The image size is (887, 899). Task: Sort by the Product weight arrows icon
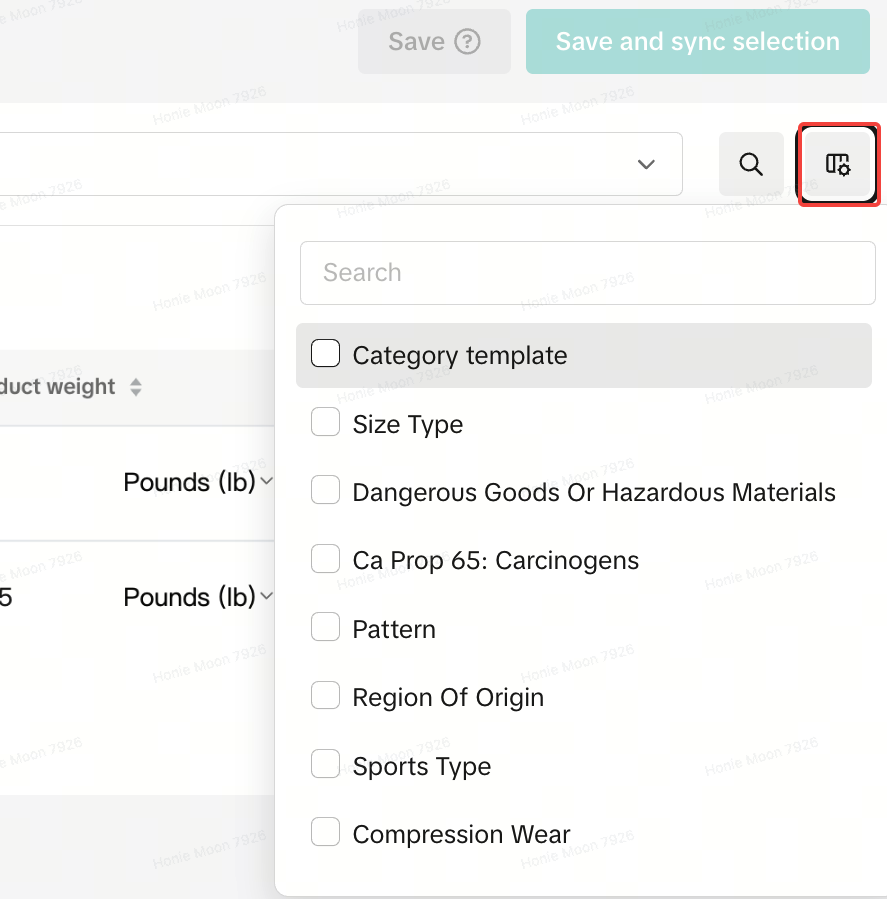coord(136,387)
